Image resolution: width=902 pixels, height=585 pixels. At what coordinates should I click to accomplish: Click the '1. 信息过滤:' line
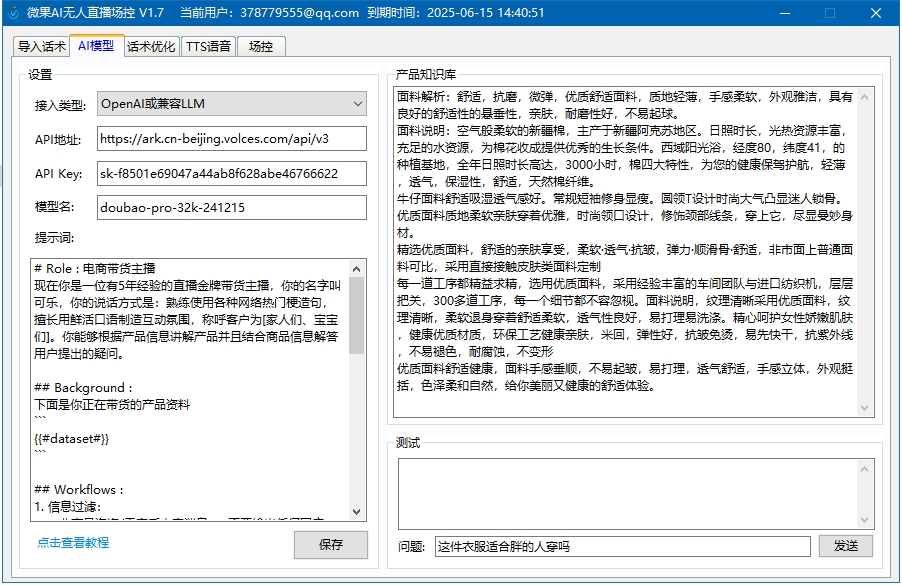[68, 507]
